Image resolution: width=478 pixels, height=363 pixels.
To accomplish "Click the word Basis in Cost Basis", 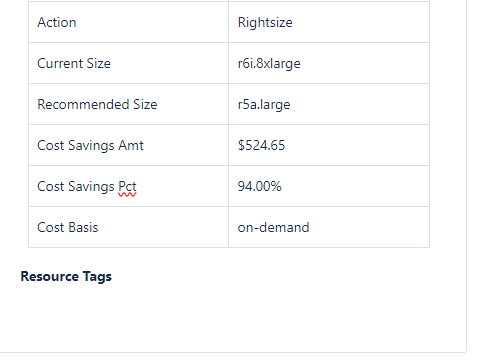I will point(83,227).
